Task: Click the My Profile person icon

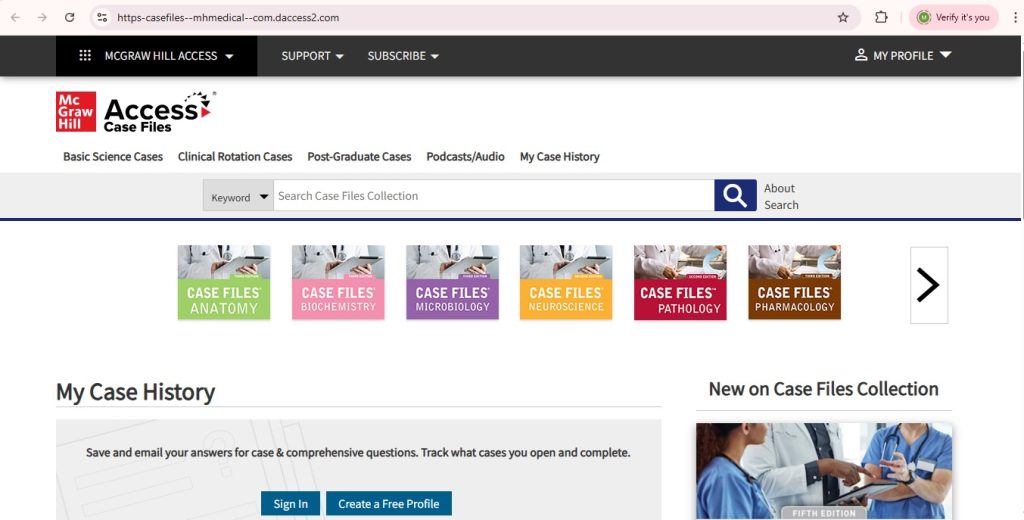Action: (861, 55)
